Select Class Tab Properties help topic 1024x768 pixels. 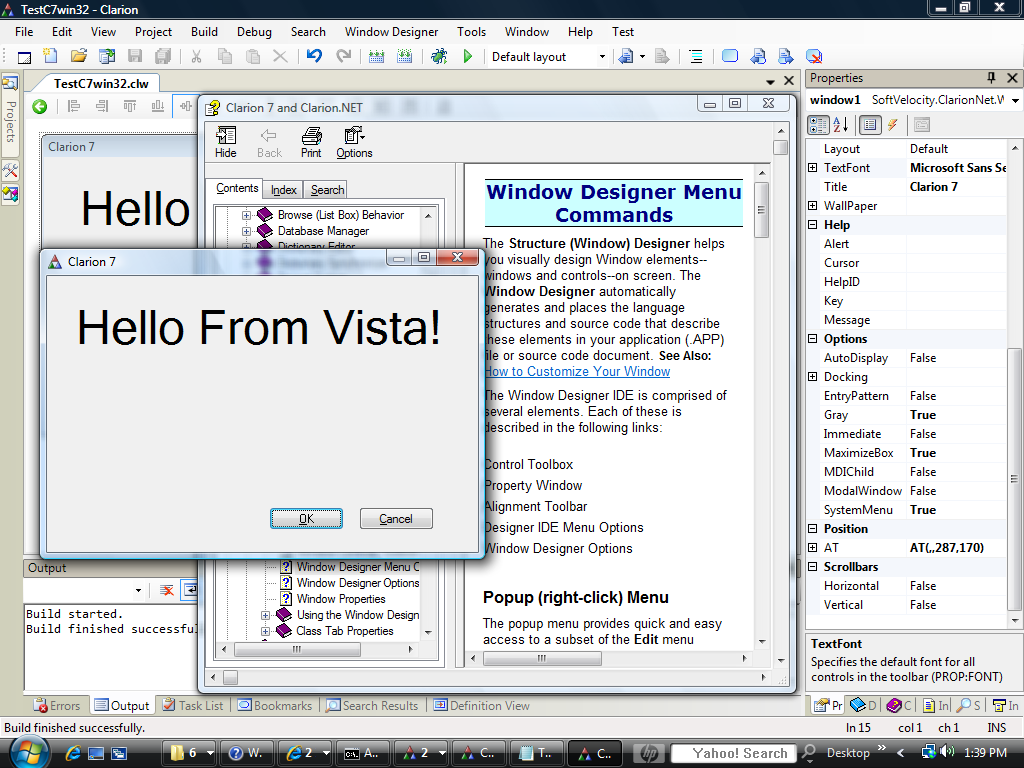345,631
